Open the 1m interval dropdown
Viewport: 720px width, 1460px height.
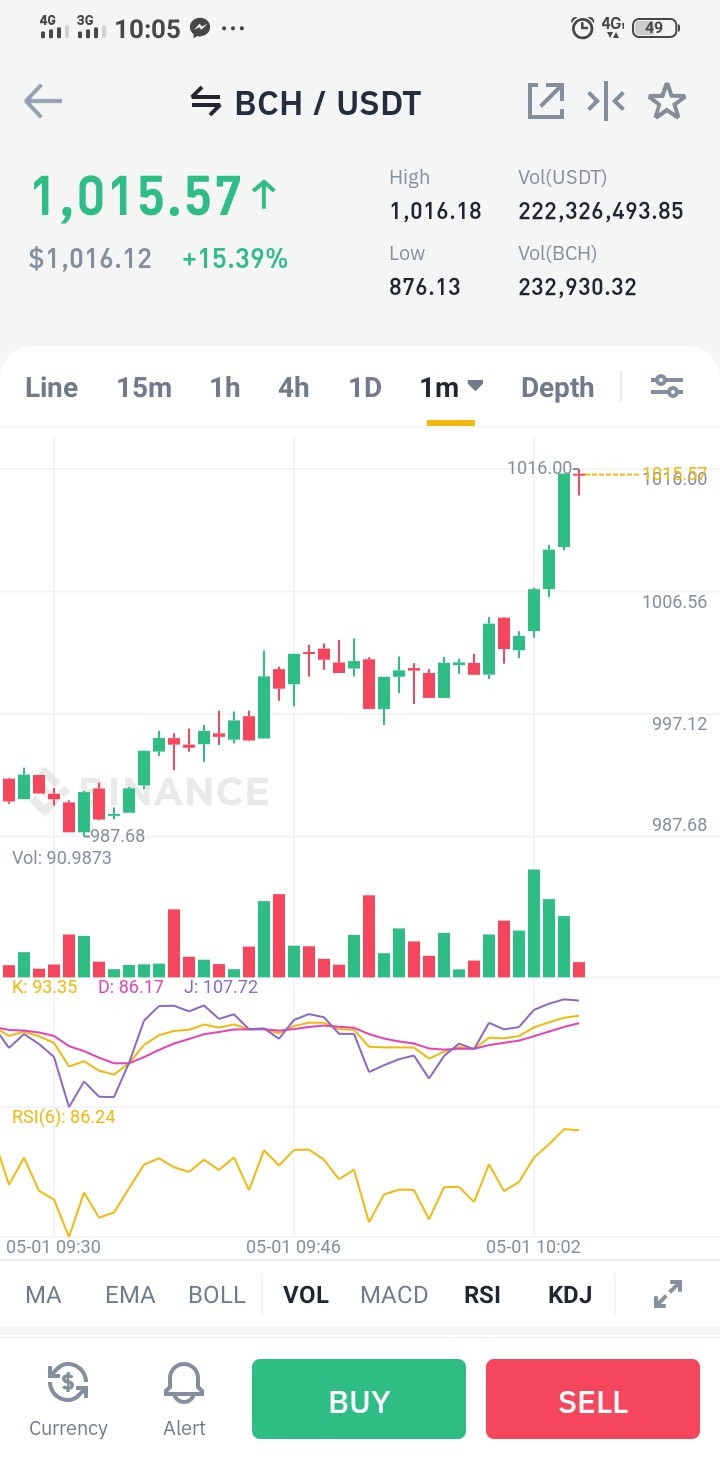click(451, 387)
